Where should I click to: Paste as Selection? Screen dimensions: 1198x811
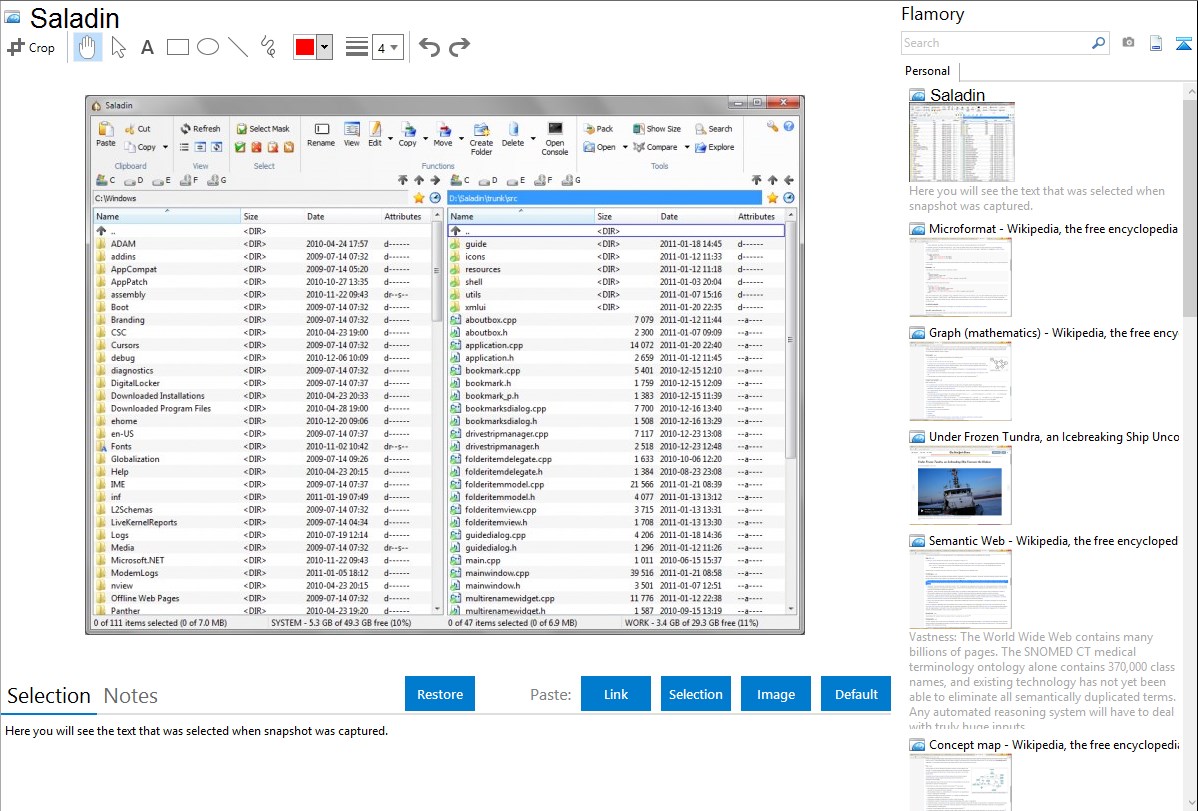click(x=695, y=694)
